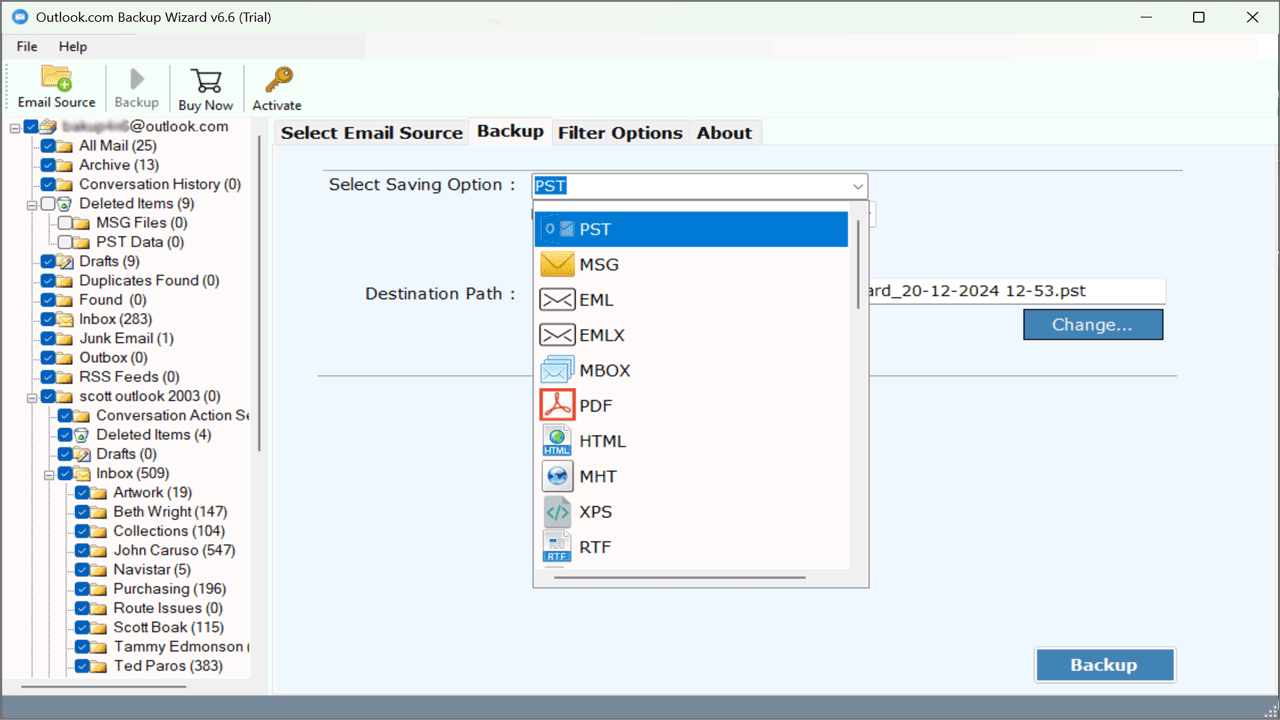This screenshot has width=1280, height=720.
Task: Pick the EML envelope icon
Action: [557, 300]
